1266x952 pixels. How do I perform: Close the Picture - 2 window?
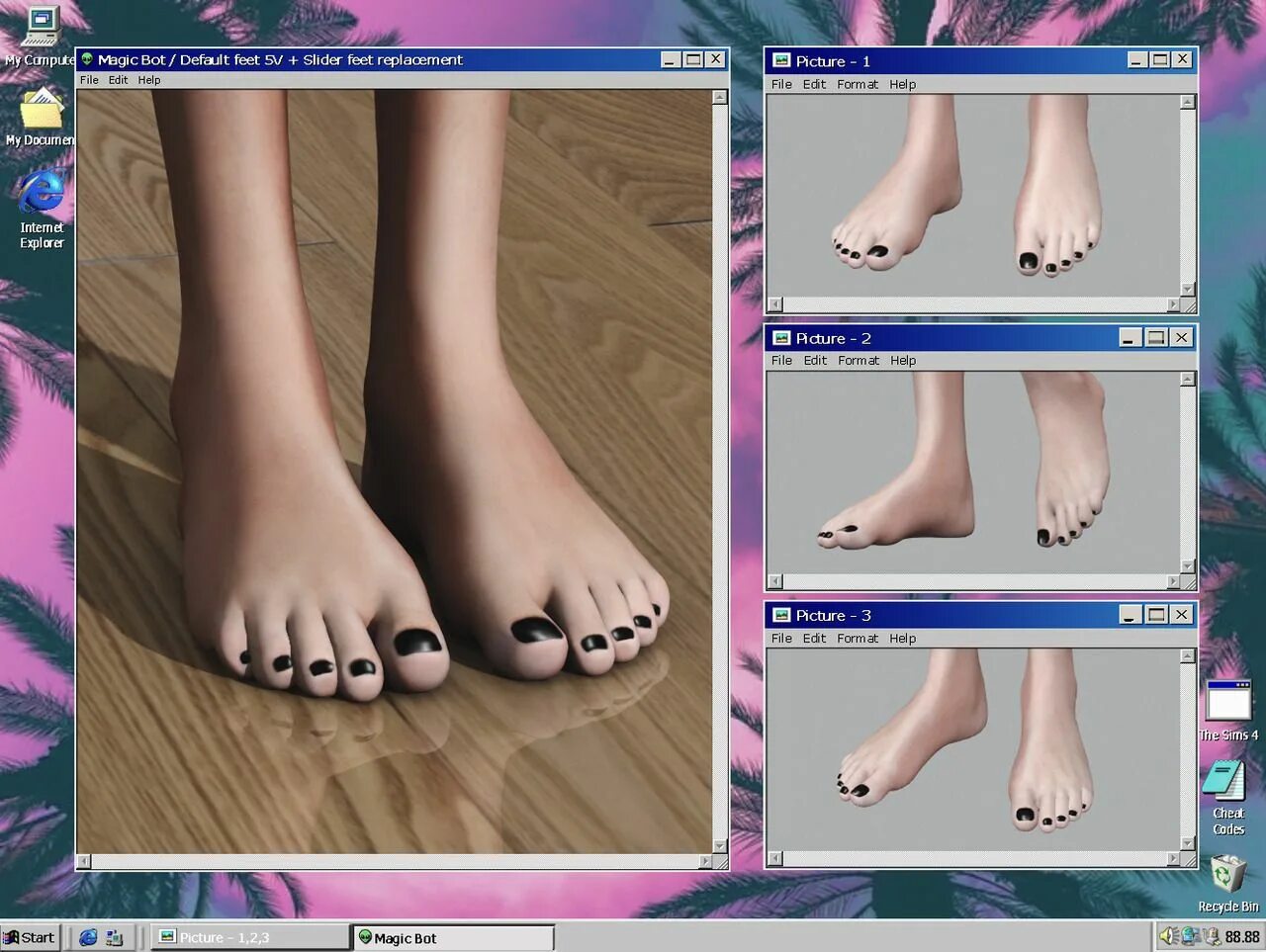1181,337
